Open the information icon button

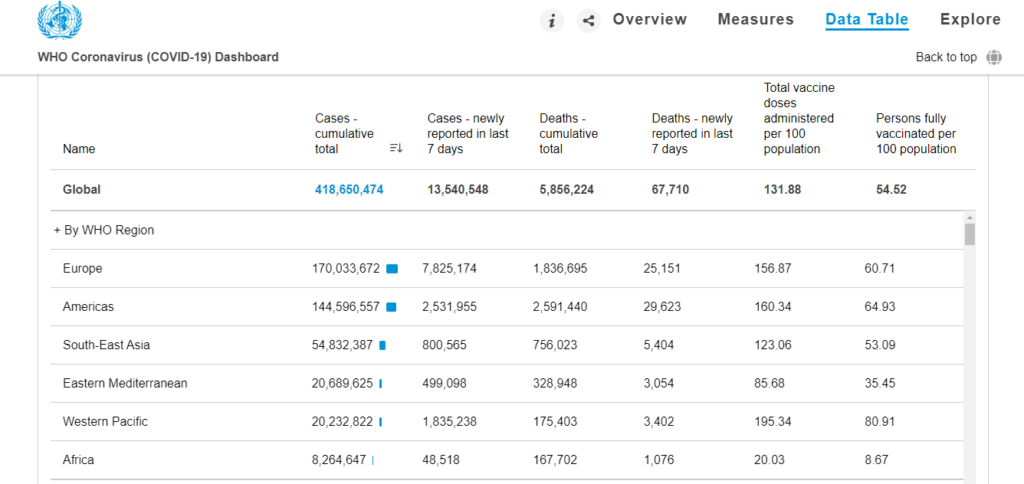(x=552, y=20)
